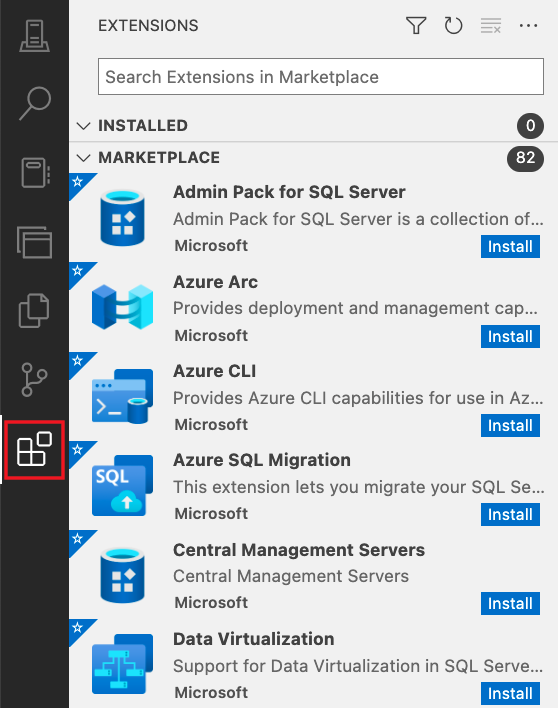This screenshot has height=708, width=558.
Task: Click the EXTENSIONS panel header title
Action: coord(148,26)
